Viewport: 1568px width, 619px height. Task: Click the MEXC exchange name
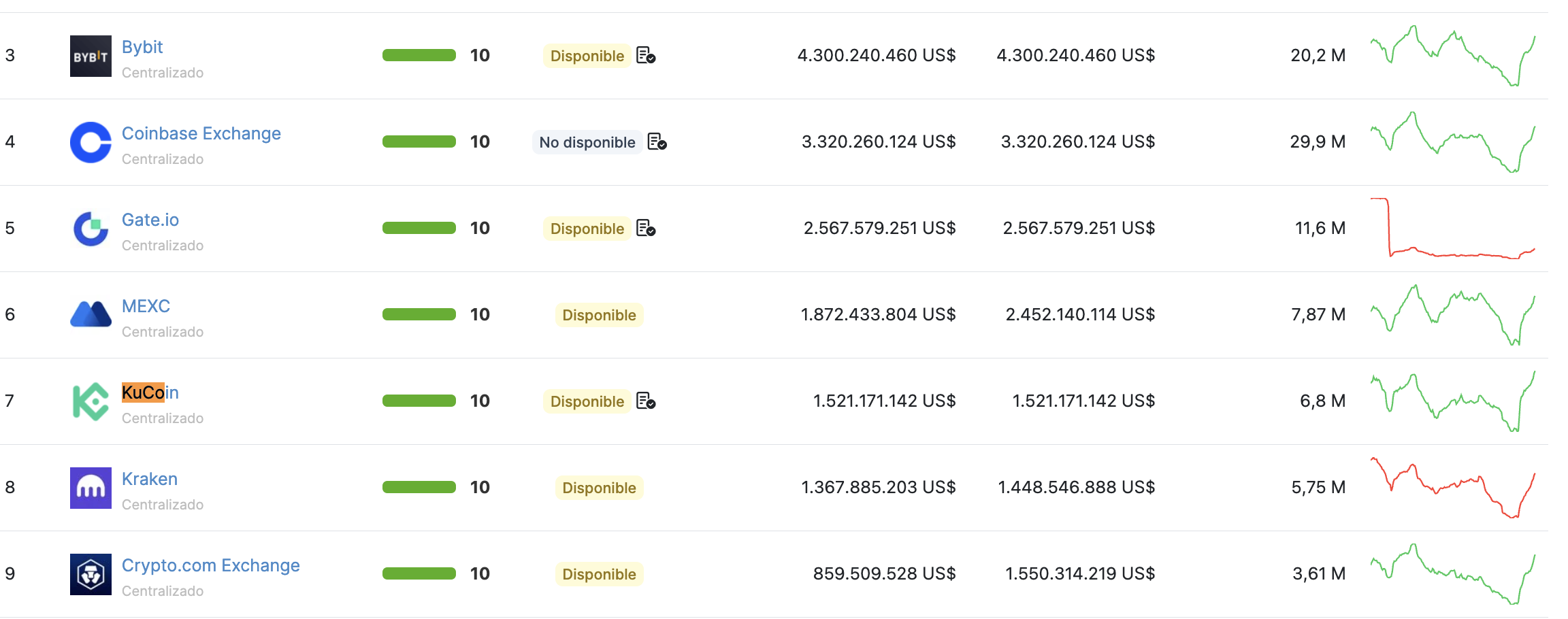146,306
